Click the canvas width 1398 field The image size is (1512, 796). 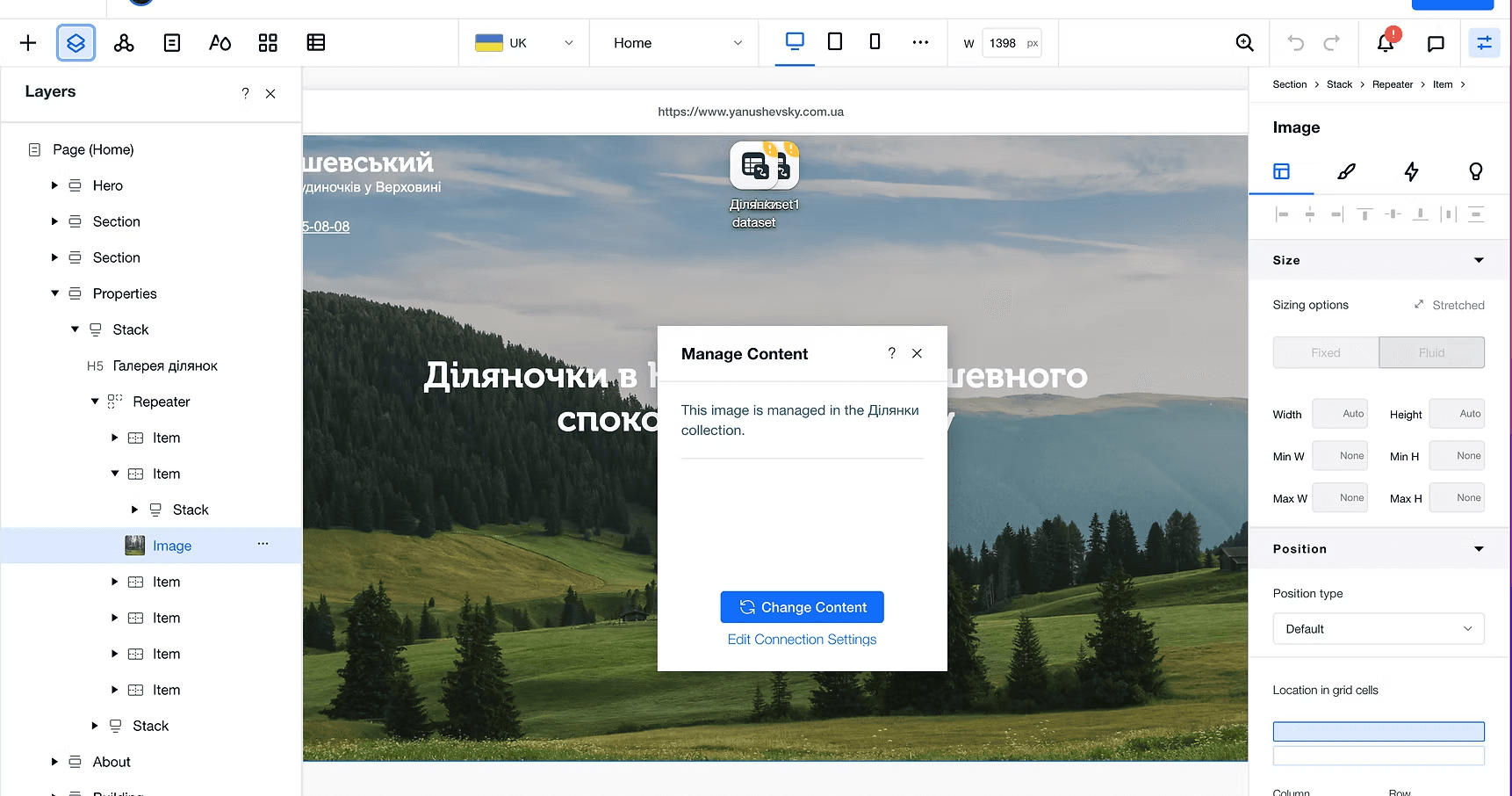tap(1012, 43)
